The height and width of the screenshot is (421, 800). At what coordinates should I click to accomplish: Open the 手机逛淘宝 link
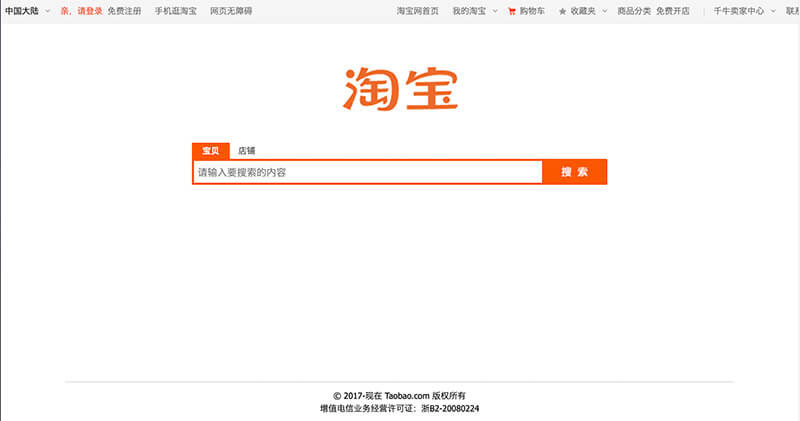[176, 11]
